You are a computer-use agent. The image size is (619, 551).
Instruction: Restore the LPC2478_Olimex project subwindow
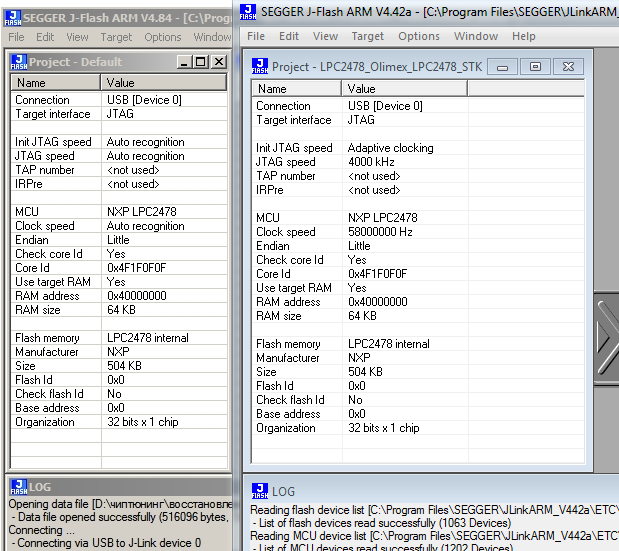pos(535,67)
